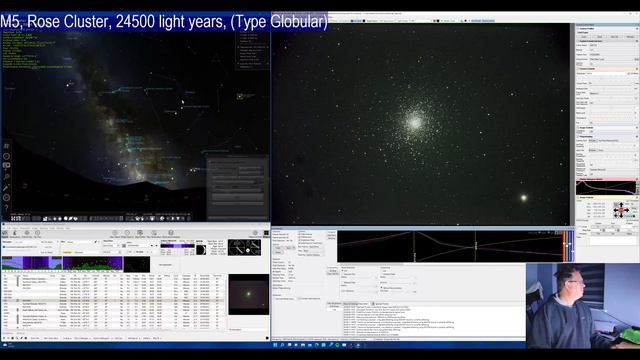Click the M5 cluster preview thumbnail in planner

(x=249, y=294)
